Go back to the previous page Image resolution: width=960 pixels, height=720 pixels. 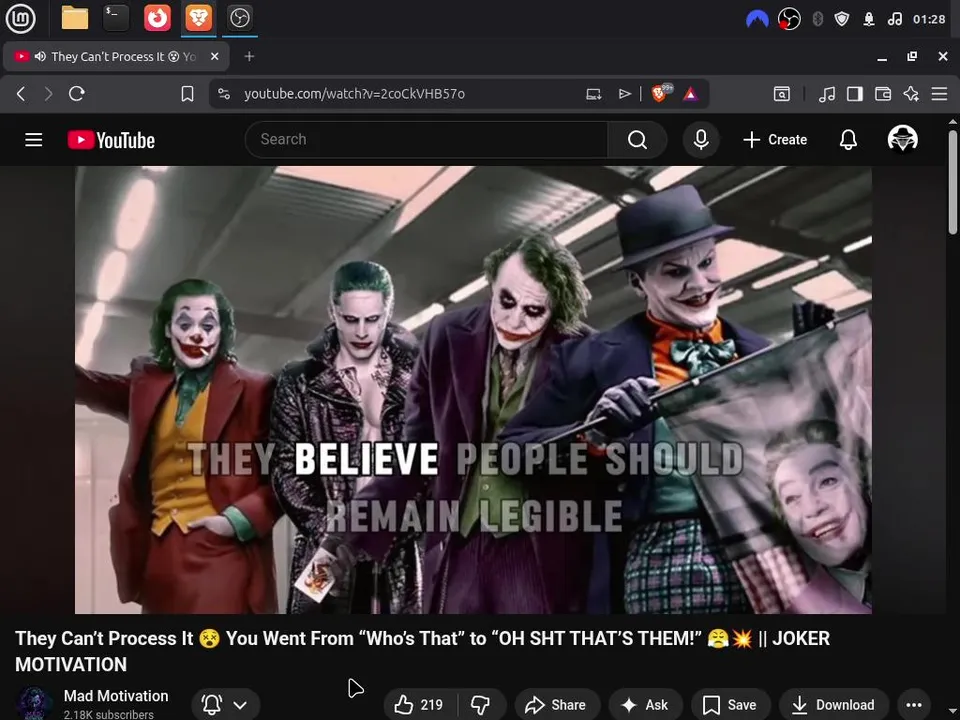pyautogui.click(x=21, y=94)
